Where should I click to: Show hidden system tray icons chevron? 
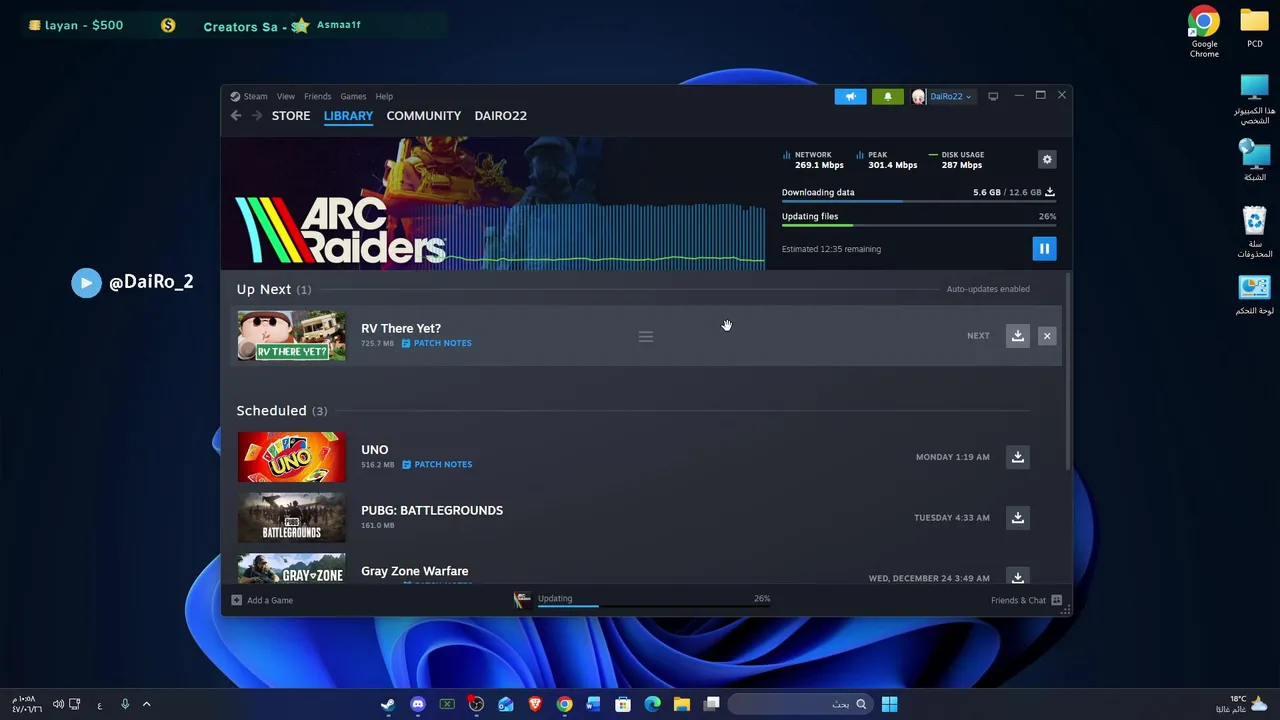point(146,705)
